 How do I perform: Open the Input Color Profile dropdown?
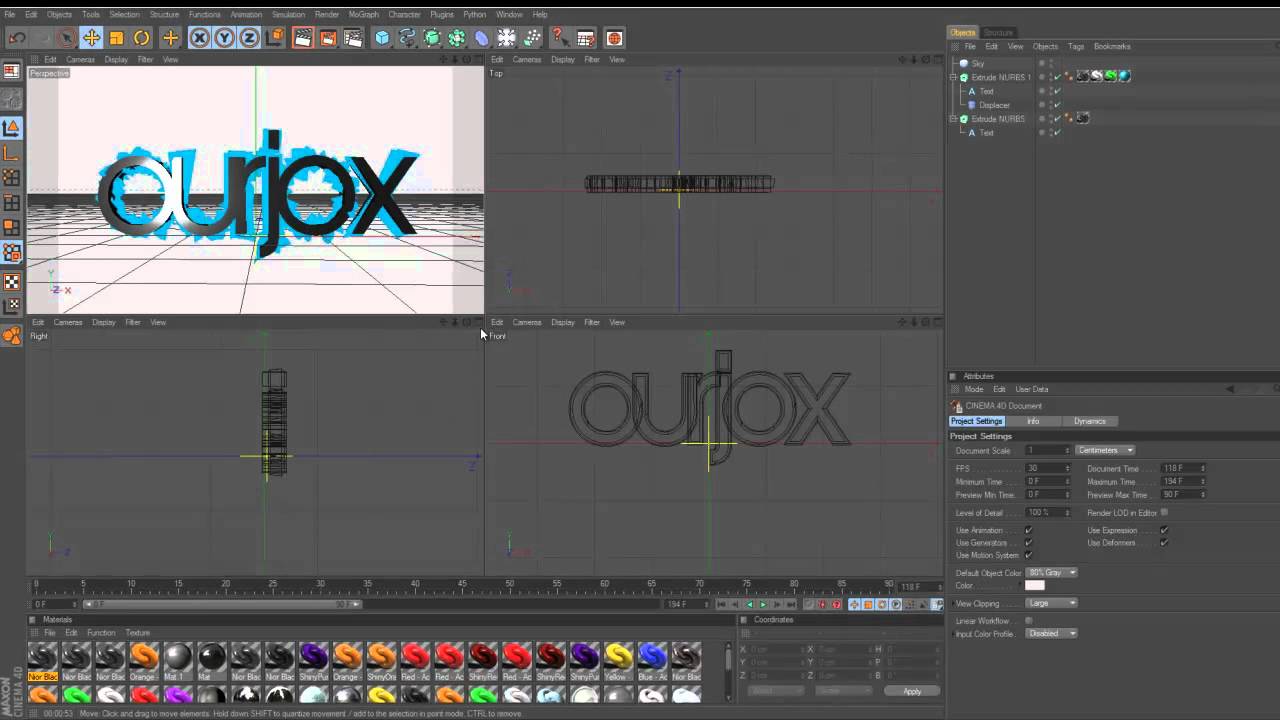click(x=1051, y=633)
